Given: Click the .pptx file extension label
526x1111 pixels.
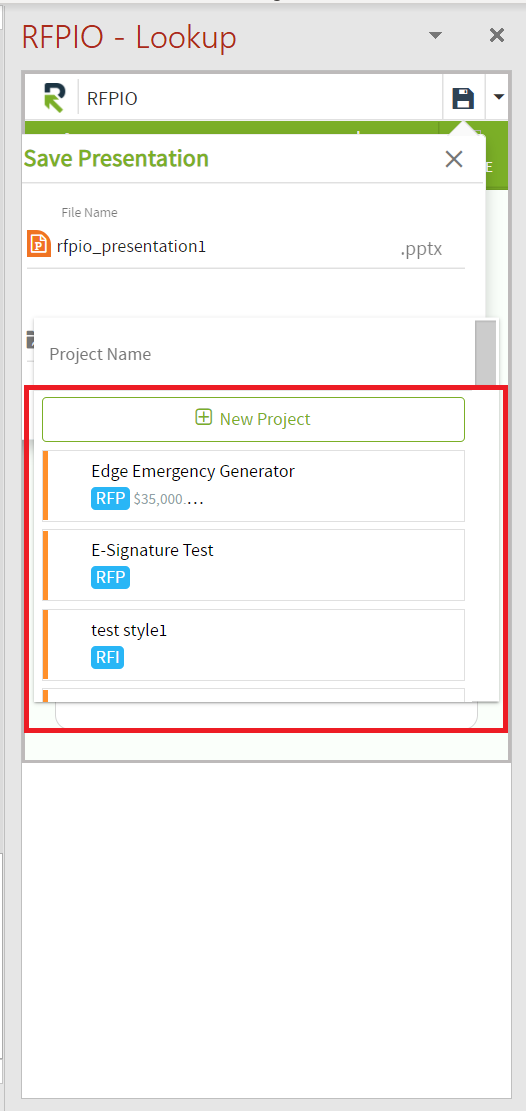Looking at the screenshot, I should [421, 249].
